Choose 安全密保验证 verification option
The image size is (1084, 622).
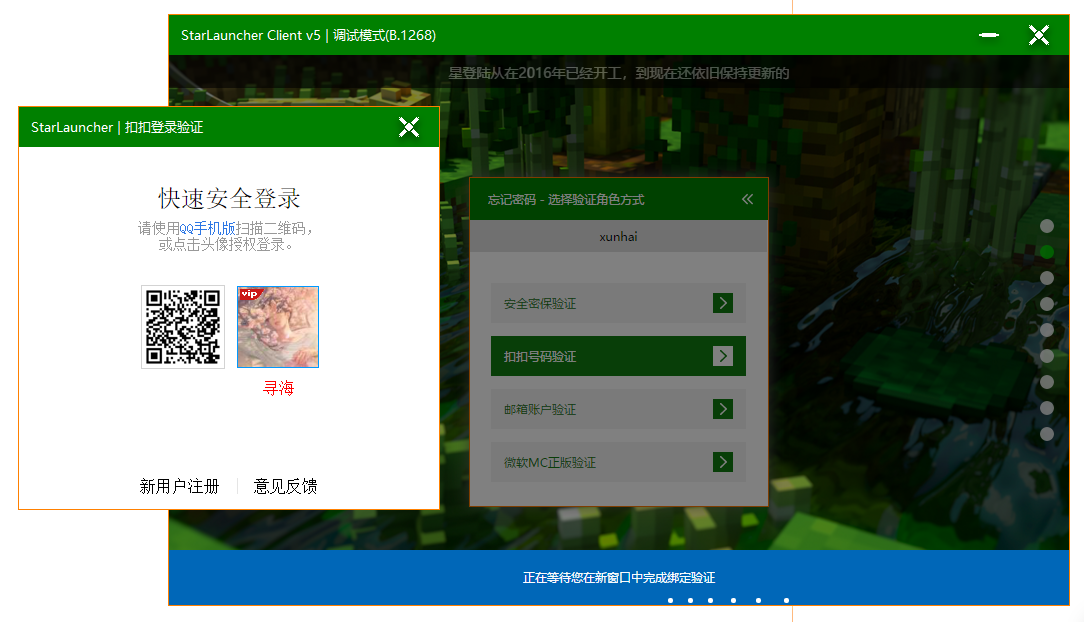[x=618, y=303]
